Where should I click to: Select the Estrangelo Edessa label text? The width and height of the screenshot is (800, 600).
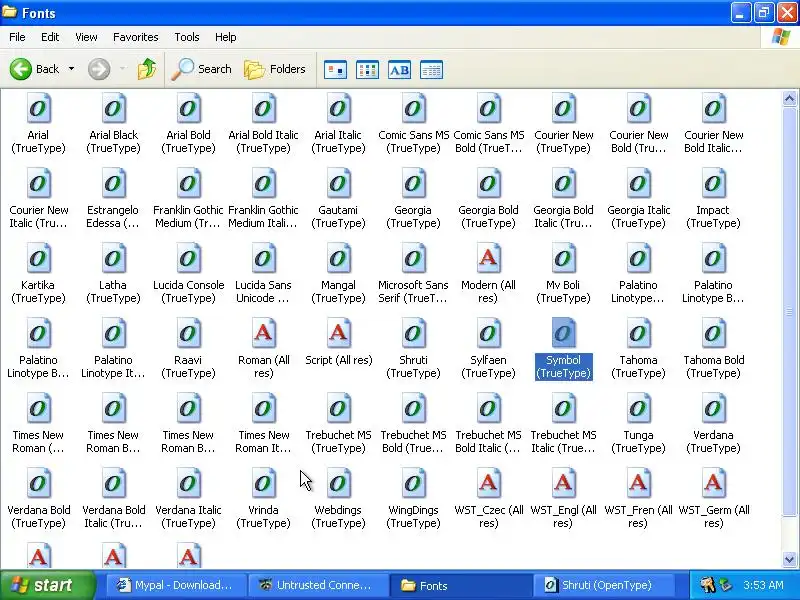[113, 217]
